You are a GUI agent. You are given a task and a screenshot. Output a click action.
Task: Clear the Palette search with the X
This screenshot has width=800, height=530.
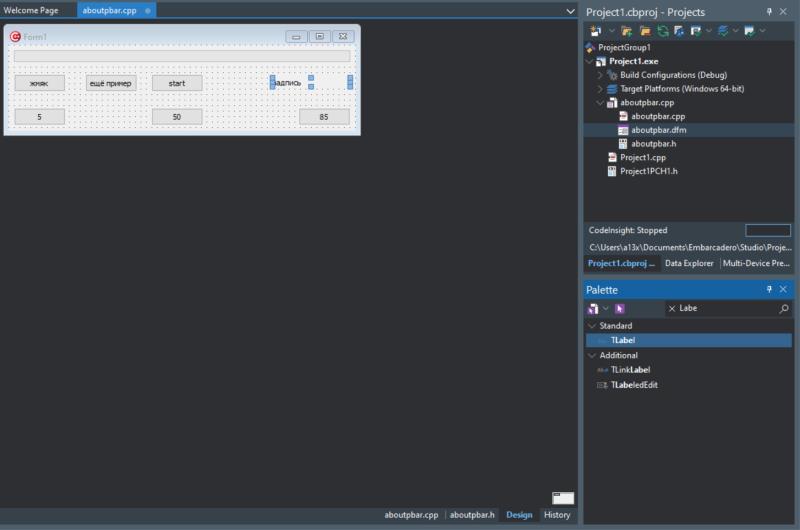[672, 309]
